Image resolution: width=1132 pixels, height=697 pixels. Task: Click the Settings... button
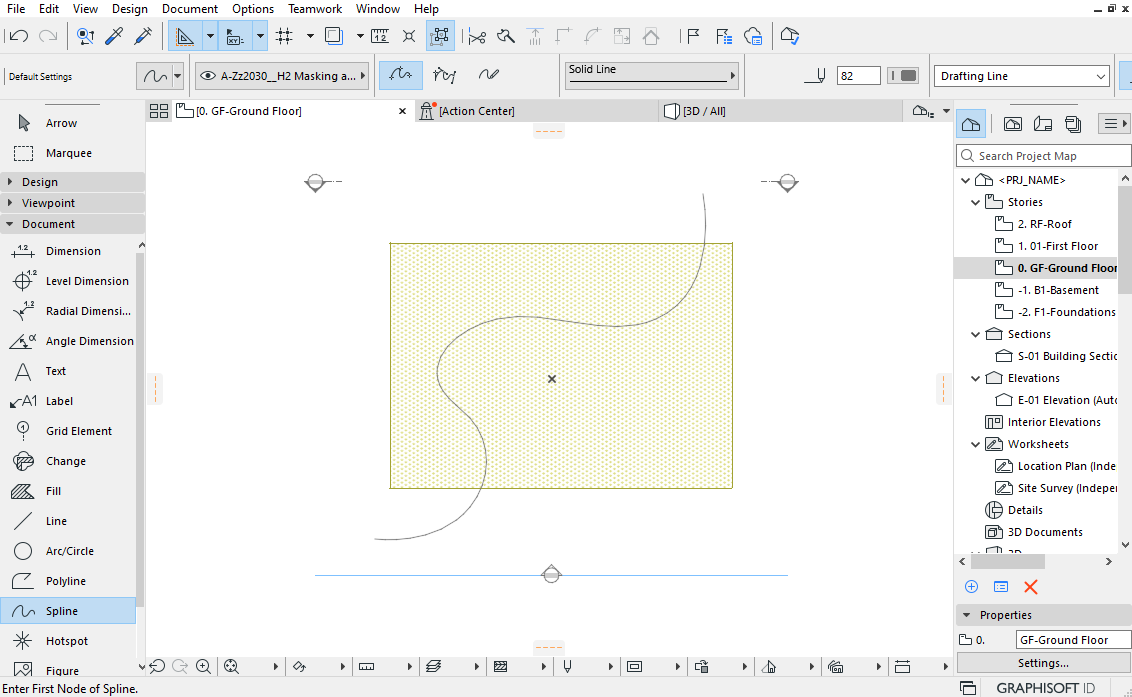[1042, 663]
